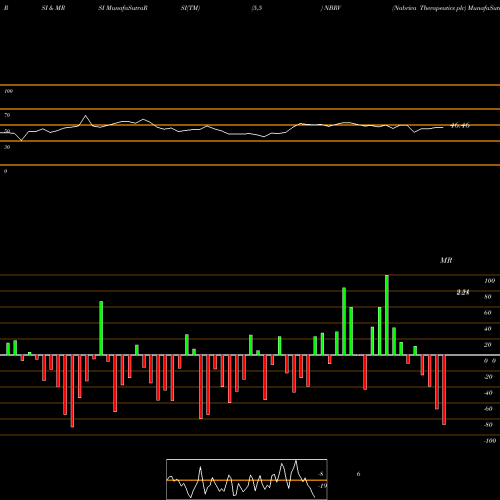Screen dimensions: 500x500
Task: Click the -8 value beside the mini chart
Action: point(321,474)
